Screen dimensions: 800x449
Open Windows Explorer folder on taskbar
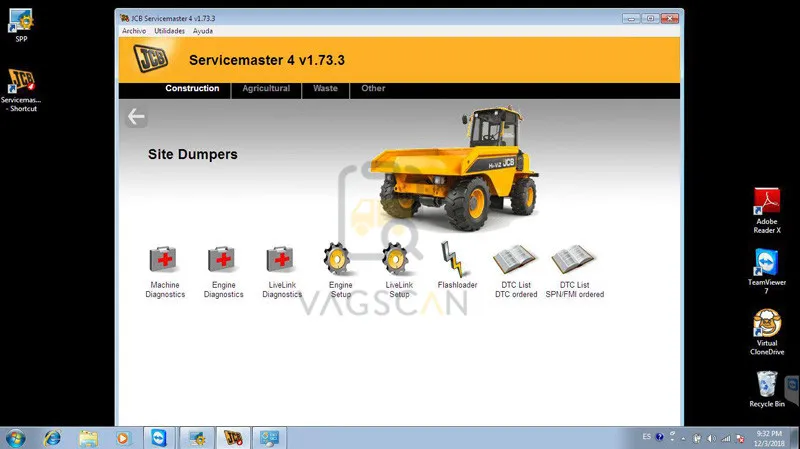[x=88, y=438]
